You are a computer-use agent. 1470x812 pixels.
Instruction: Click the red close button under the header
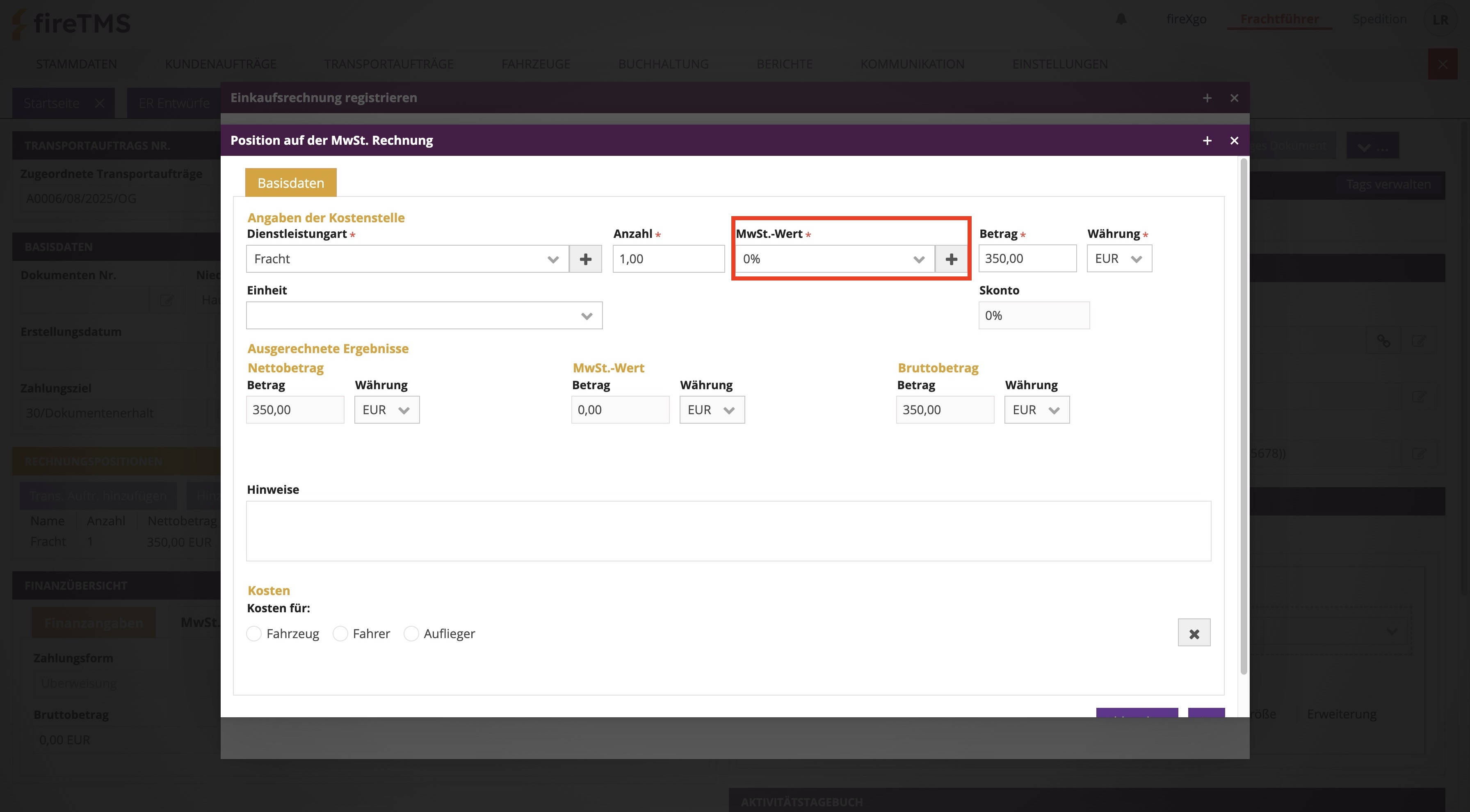(1442, 64)
